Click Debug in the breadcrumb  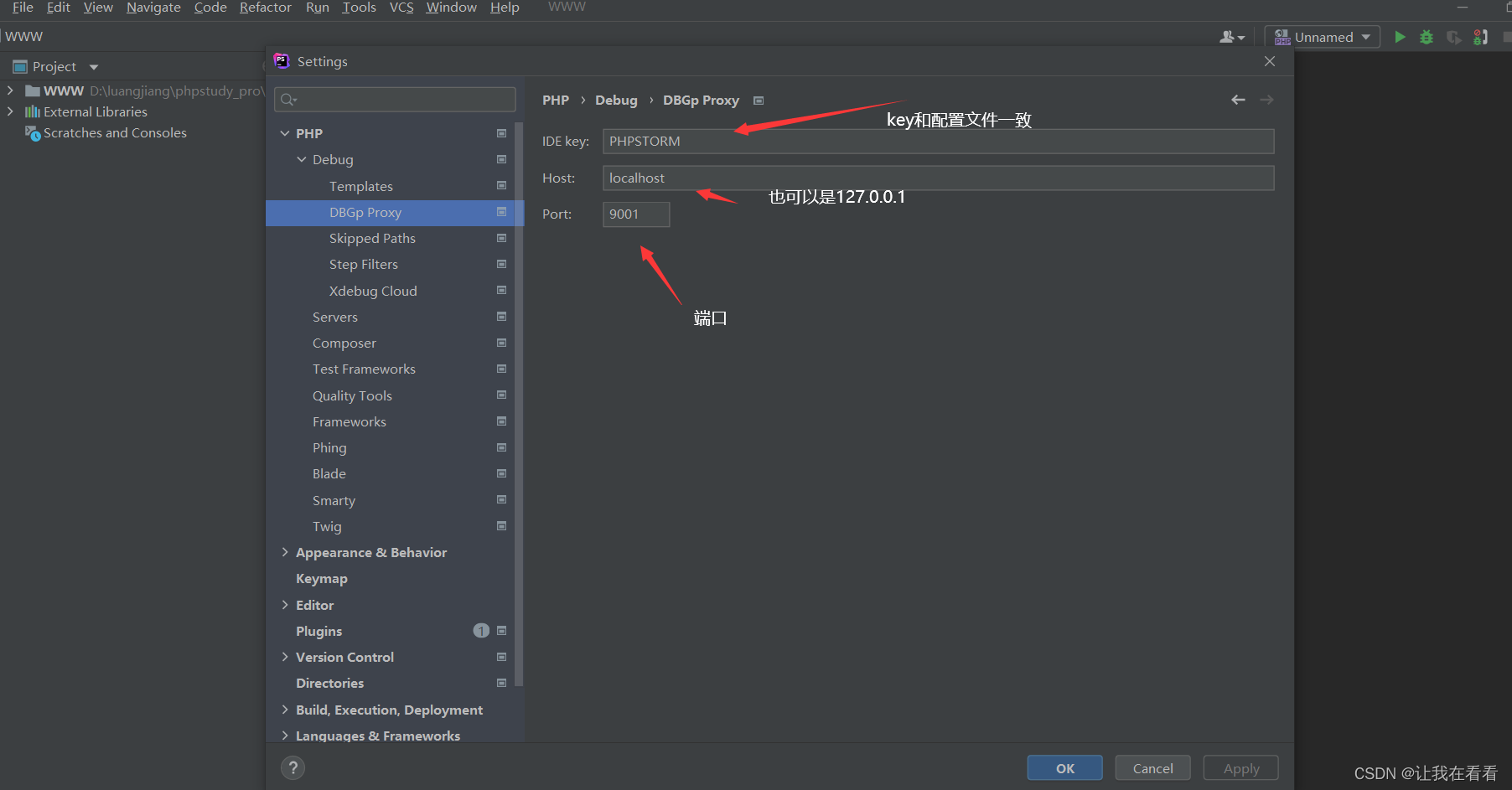pyautogui.click(x=616, y=101)
